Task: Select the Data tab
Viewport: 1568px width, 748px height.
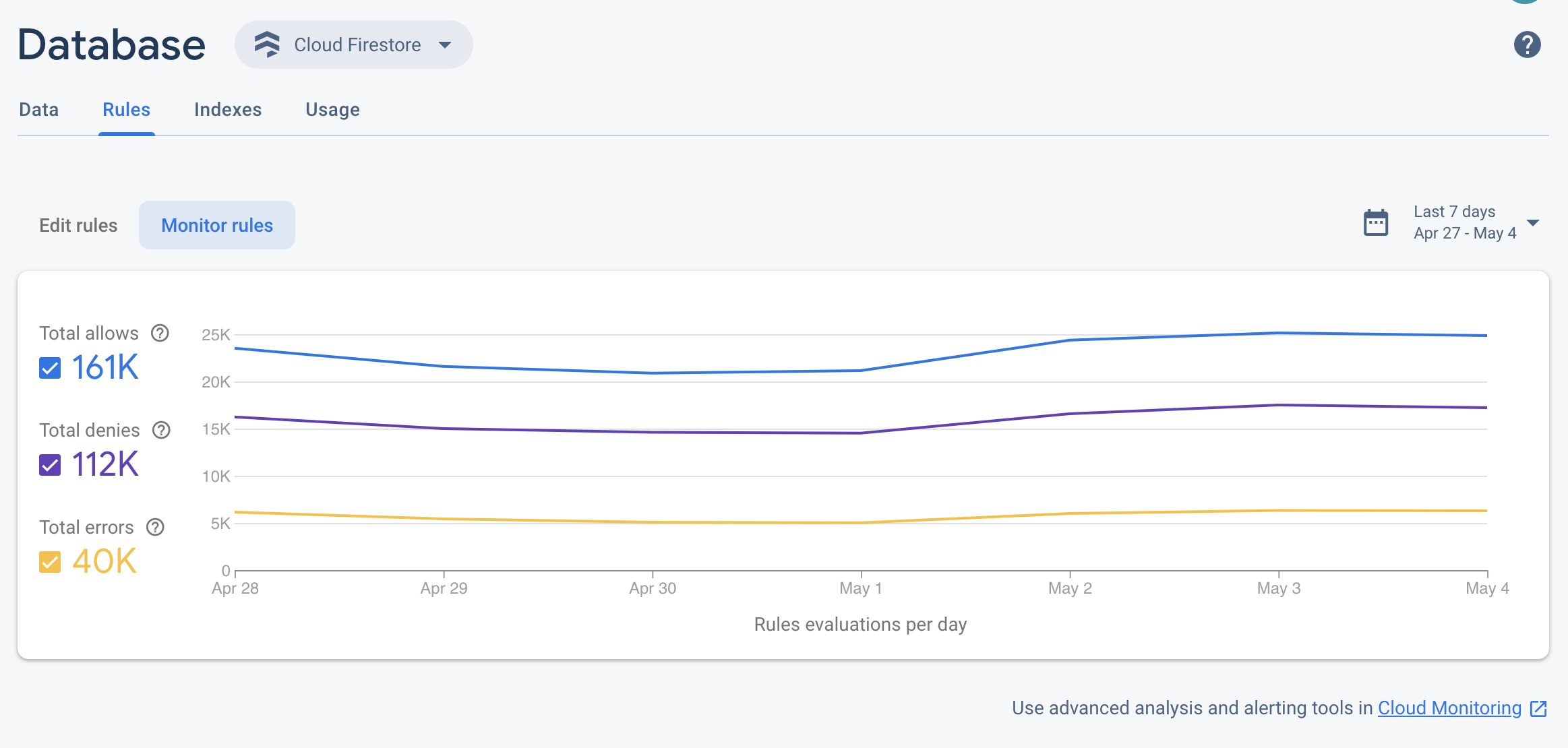Action: (38, 108)
